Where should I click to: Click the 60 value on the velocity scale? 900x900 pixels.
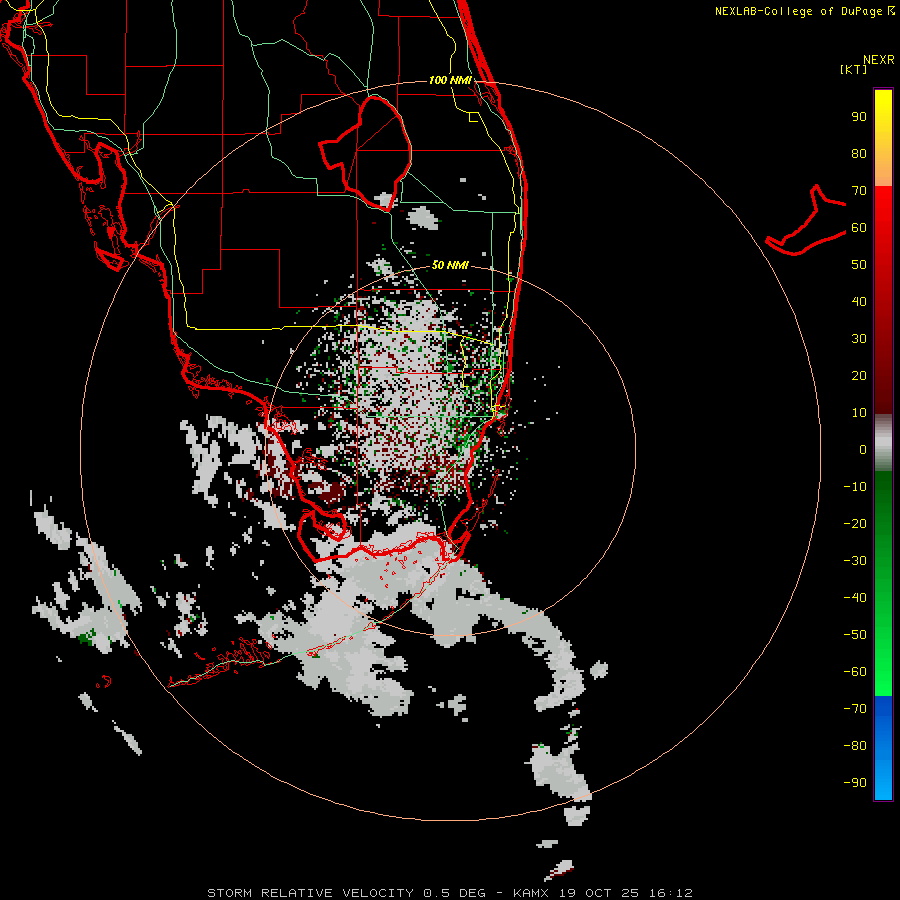pyautogui.click(x=859, y=228)
